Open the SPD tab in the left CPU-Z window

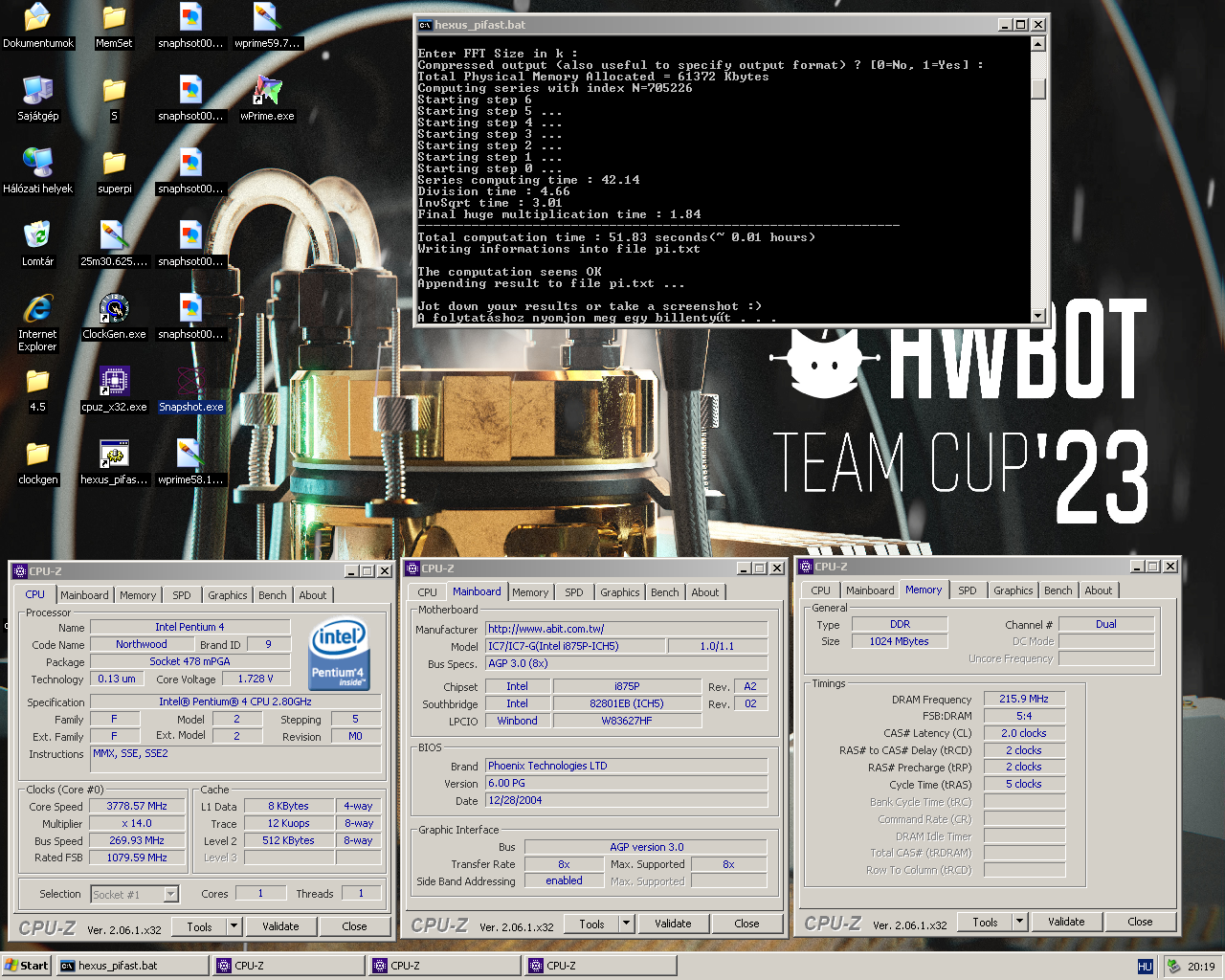click(182, 595)
